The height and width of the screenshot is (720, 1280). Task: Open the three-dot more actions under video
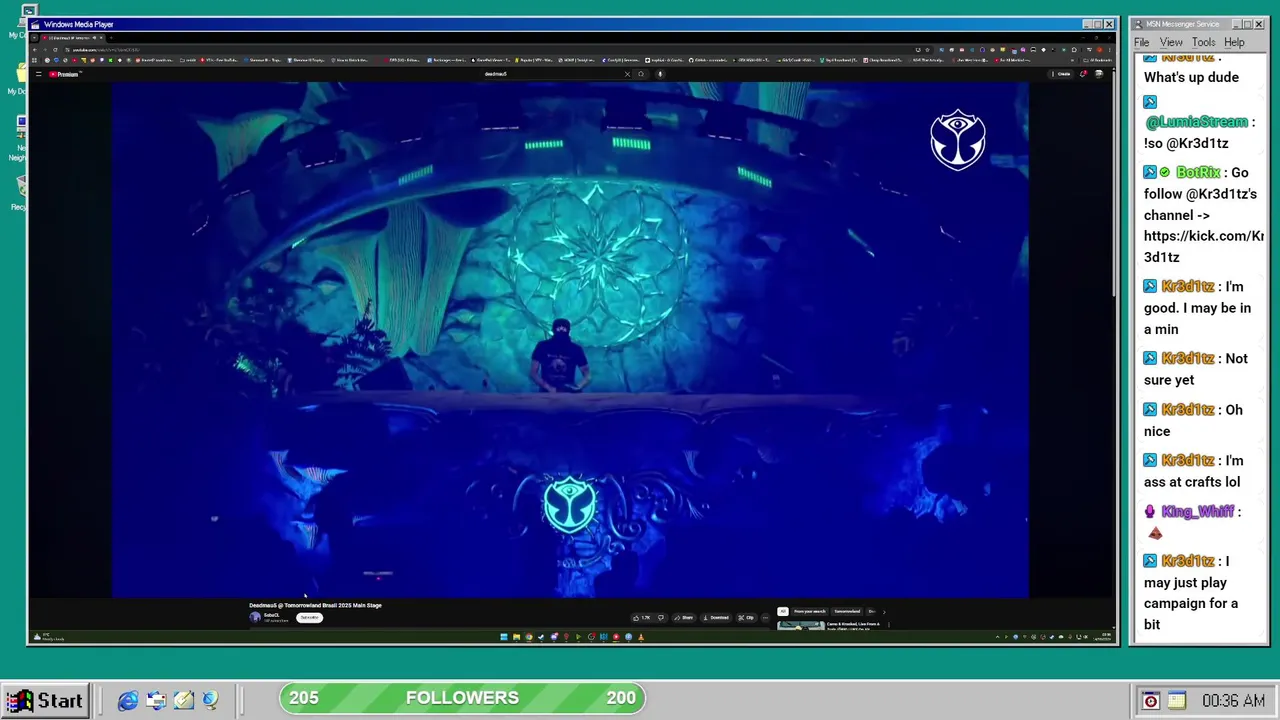click(x=765, y=618)
